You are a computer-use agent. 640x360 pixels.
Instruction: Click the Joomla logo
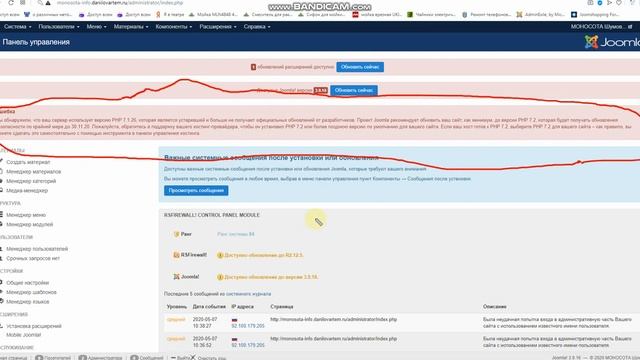[x=611, y=42]
